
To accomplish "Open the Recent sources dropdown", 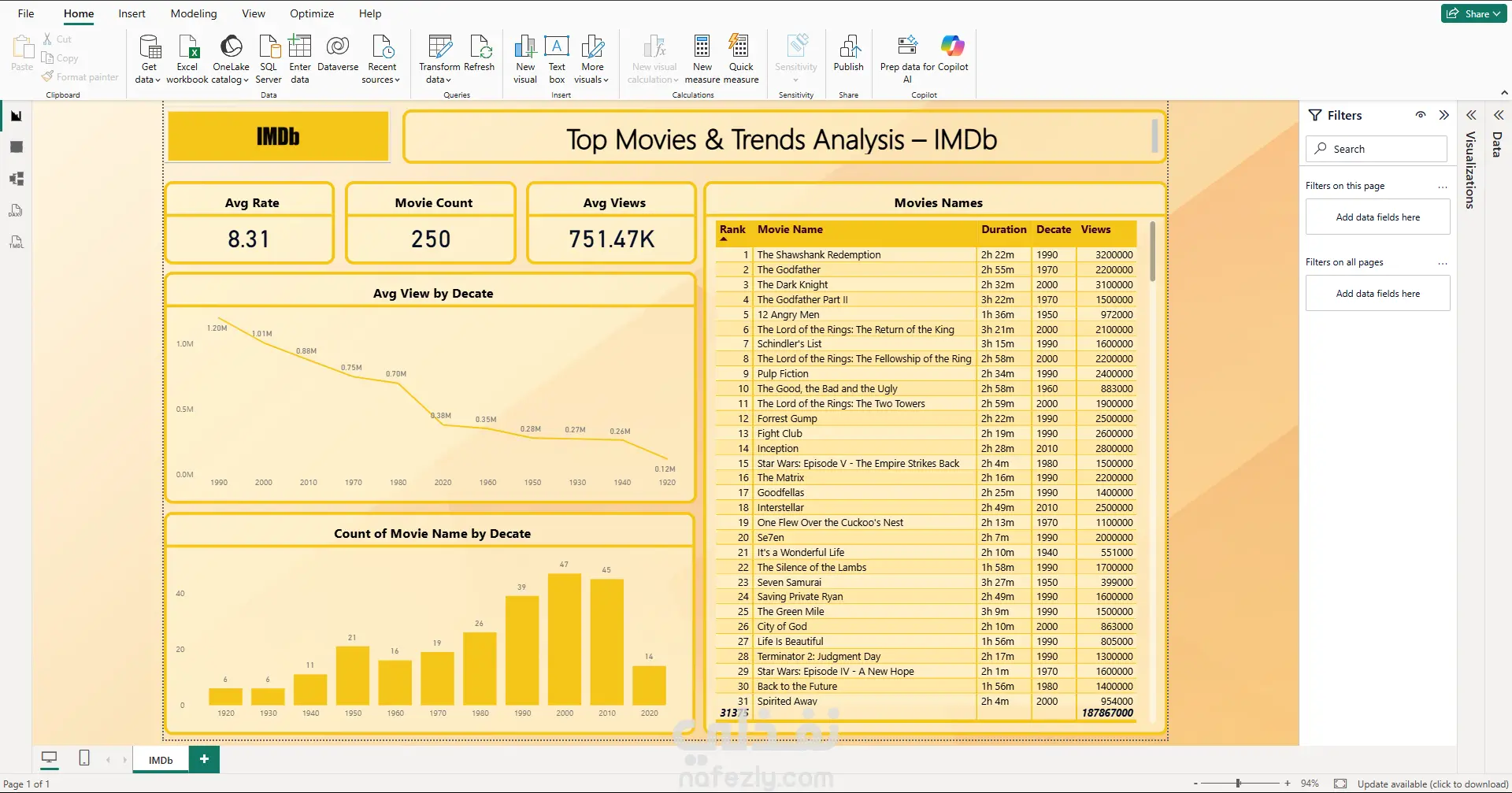I will pyautogui.click(x=382, y=59).
